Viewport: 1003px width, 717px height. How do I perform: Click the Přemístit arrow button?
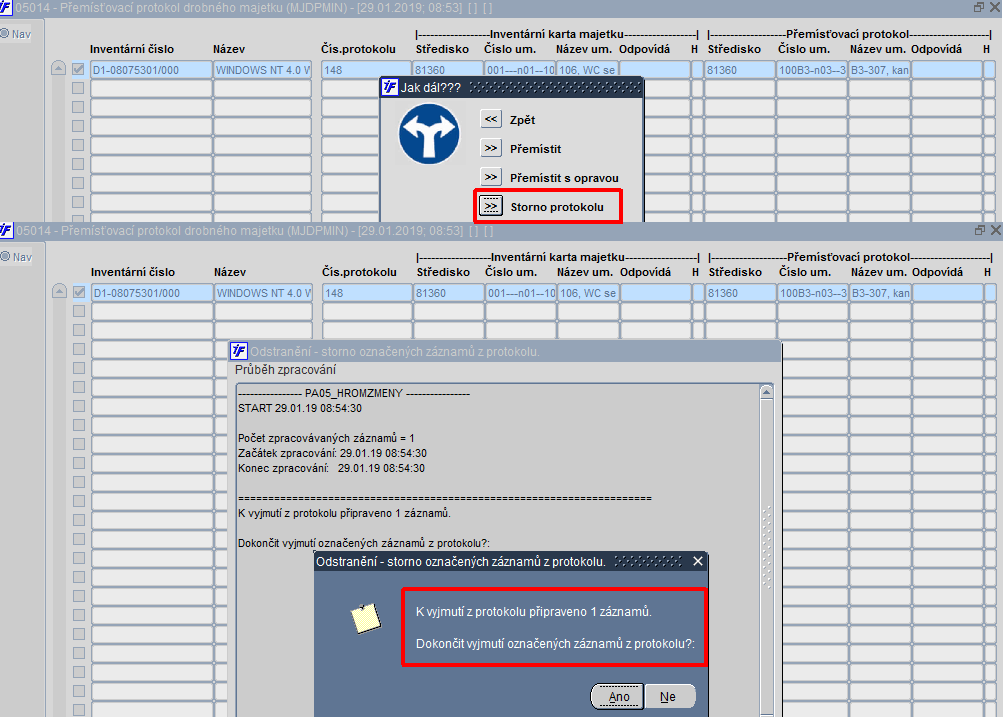[491, 148]
